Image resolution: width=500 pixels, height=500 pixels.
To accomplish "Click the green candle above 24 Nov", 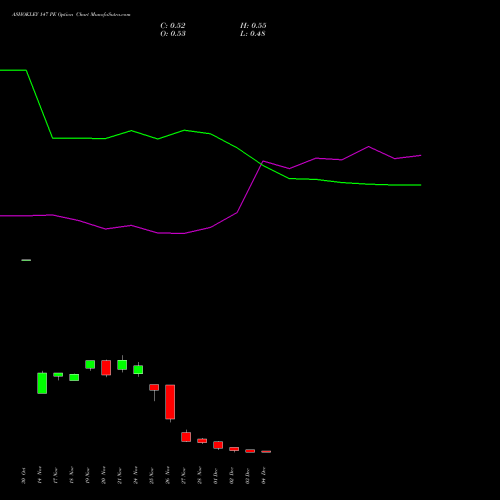I will [x=138, y=370].
